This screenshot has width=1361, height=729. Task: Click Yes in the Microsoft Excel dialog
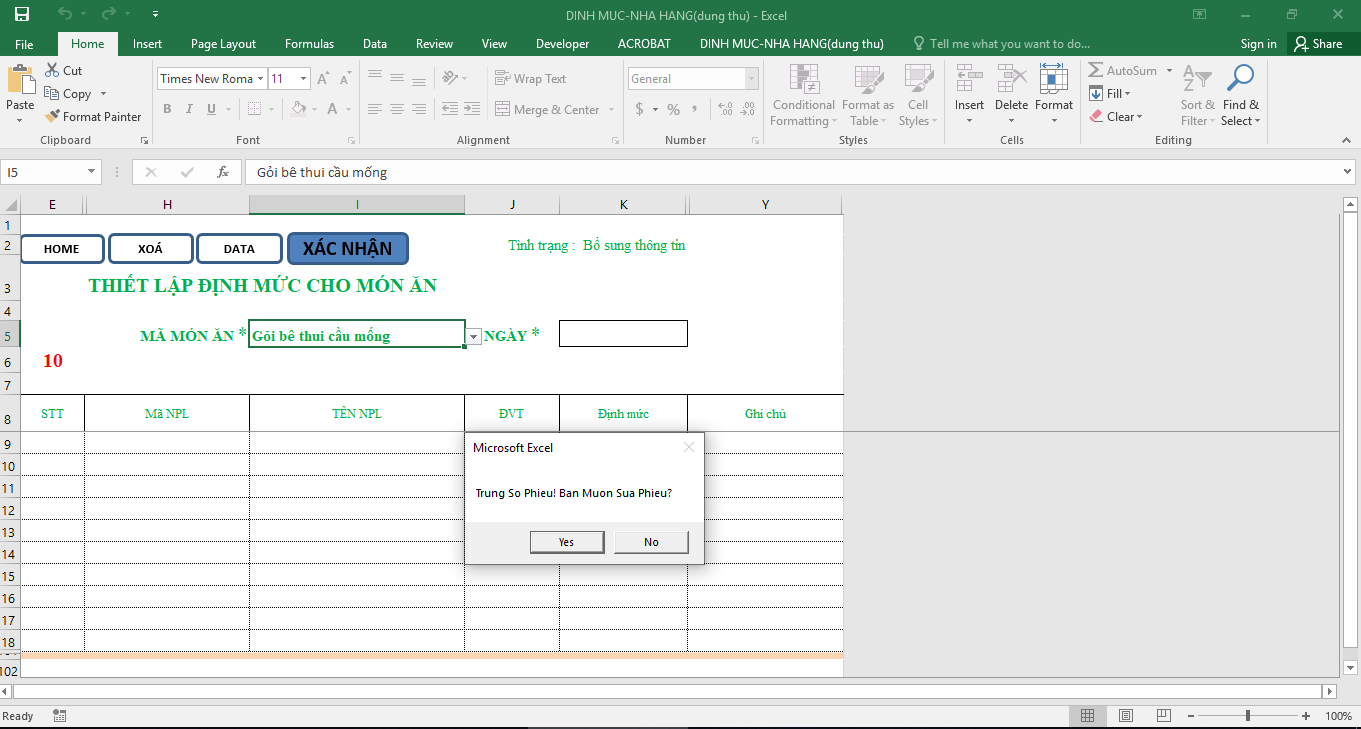(x=566, y=542)
